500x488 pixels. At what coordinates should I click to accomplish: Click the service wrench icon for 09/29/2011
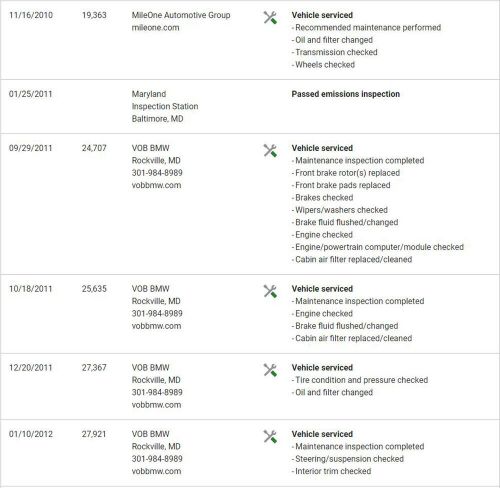point(270,151)
